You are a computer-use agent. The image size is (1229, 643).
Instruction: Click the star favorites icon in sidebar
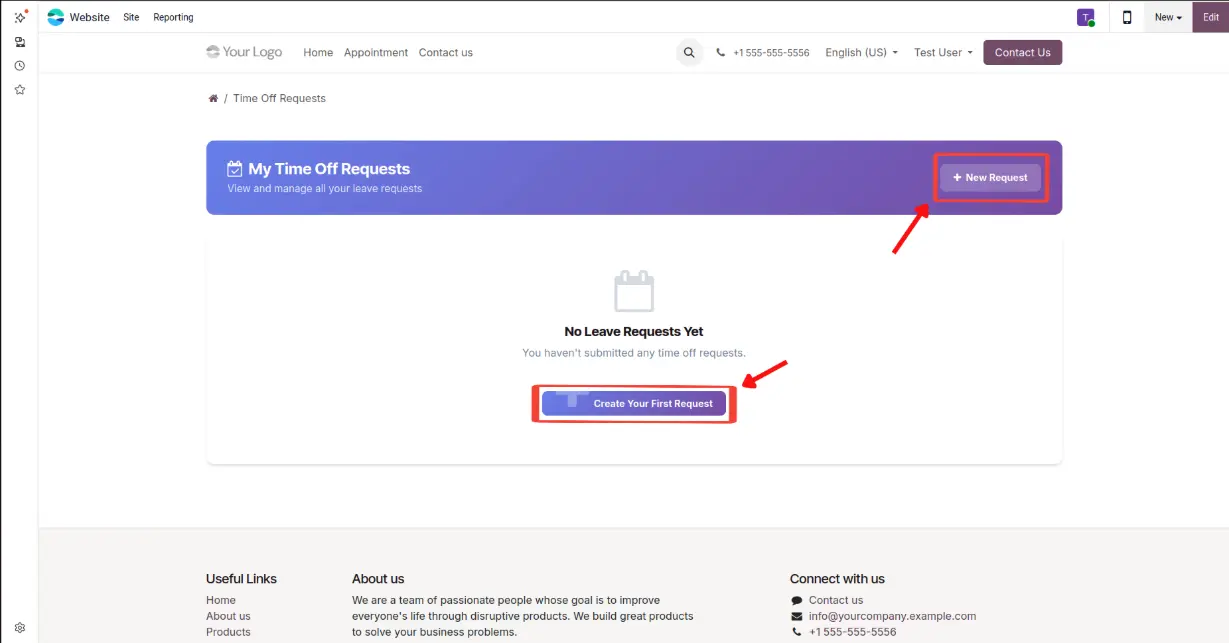(19, 90)
